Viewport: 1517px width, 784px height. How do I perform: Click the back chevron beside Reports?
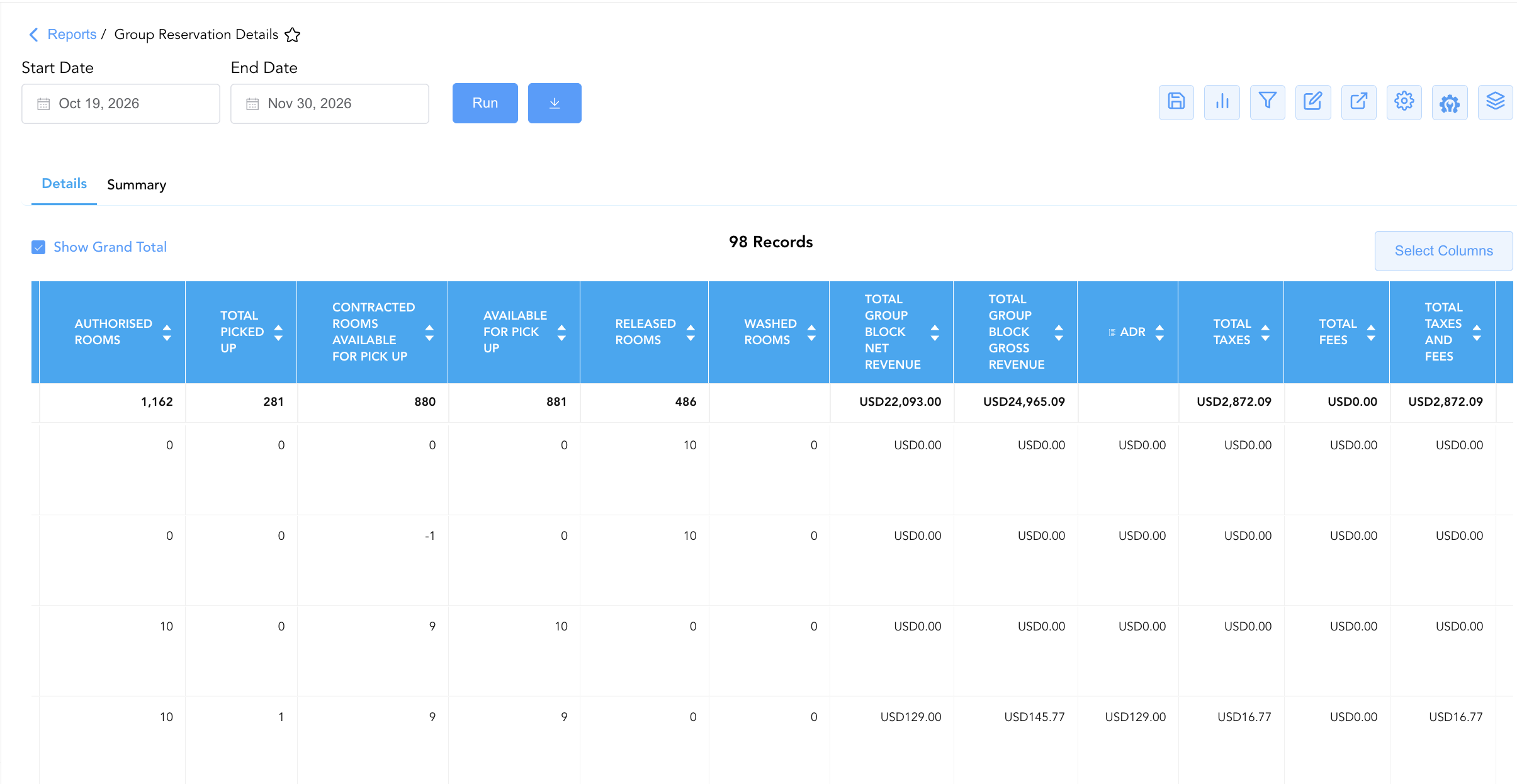coord(33,35)
